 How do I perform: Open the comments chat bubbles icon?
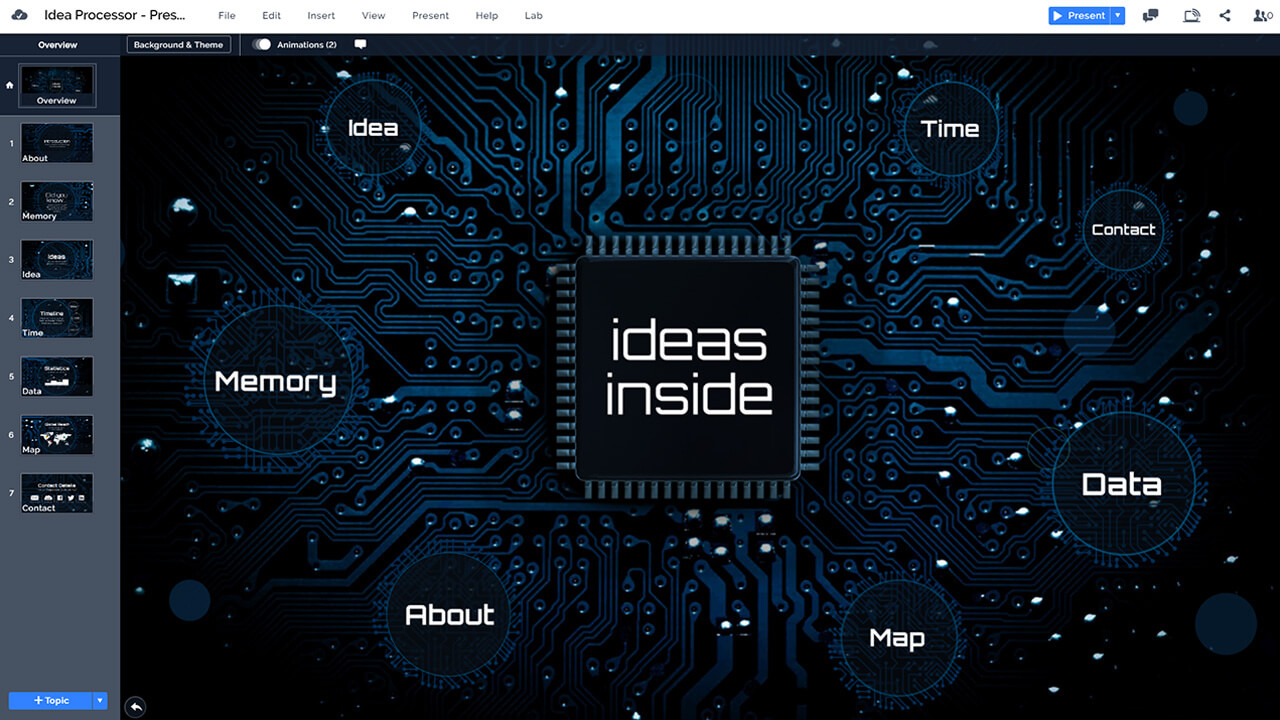click(1151, 16)
